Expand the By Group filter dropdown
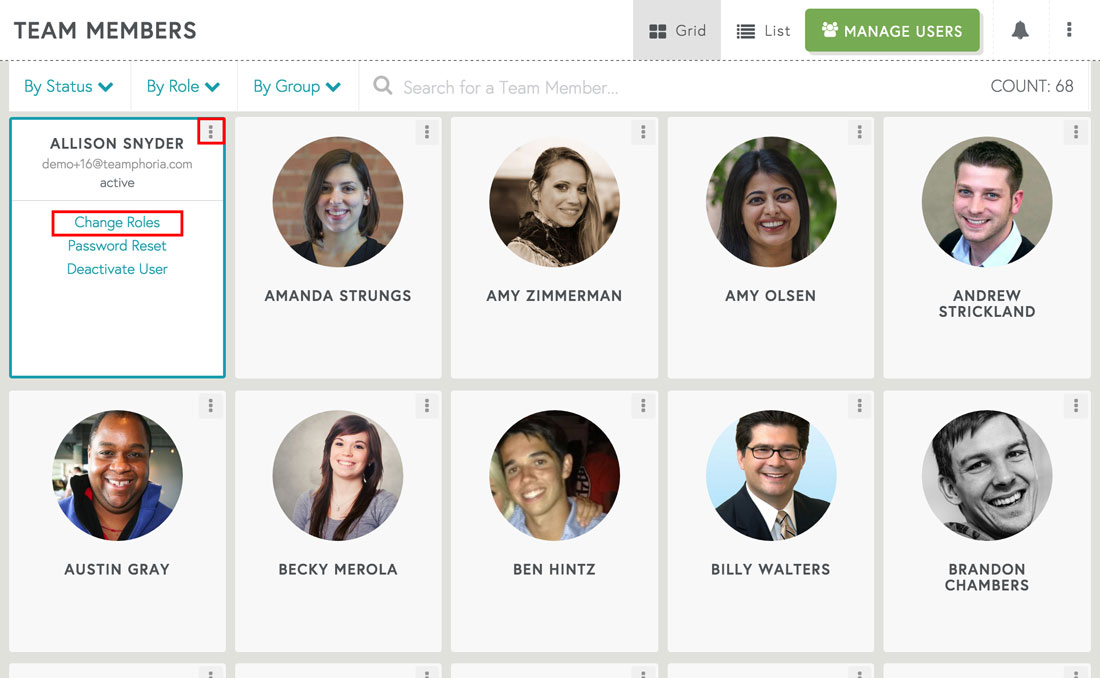The width and height of the screenshot is (1100, 678). click(296, 87)
